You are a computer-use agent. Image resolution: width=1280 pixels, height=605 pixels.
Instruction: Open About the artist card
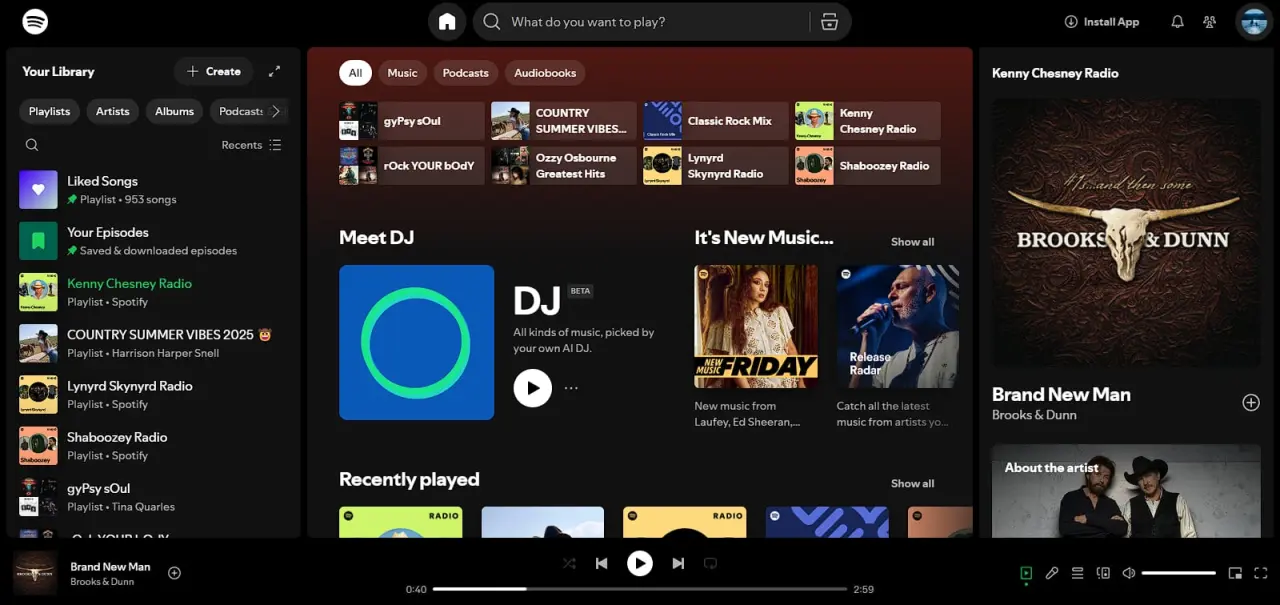(x=1126, y=491)
